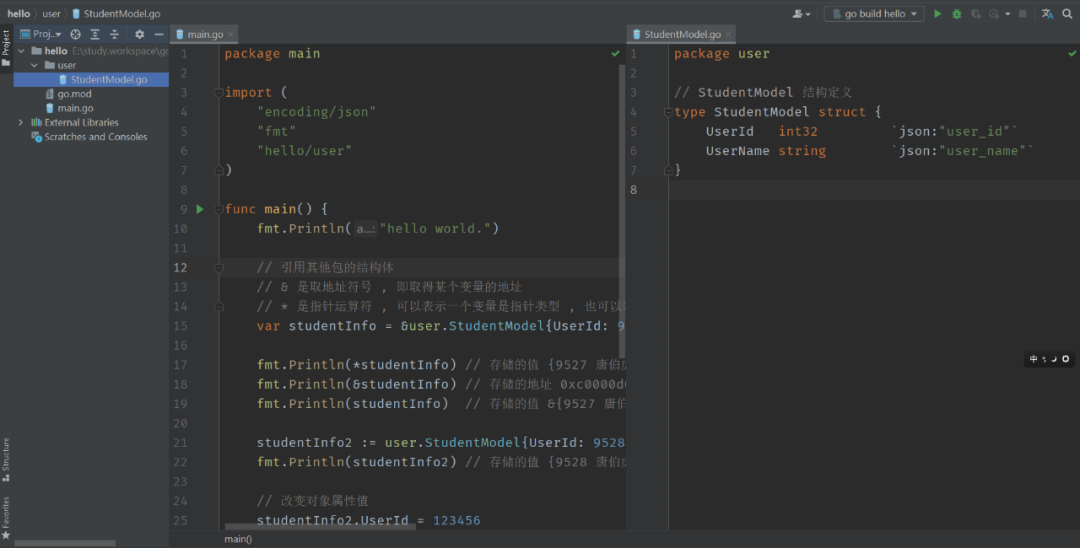This screenshot has width=1080, height=548.
Task: Collapse the user folder in the tree
Action: [x=34, y=65]
